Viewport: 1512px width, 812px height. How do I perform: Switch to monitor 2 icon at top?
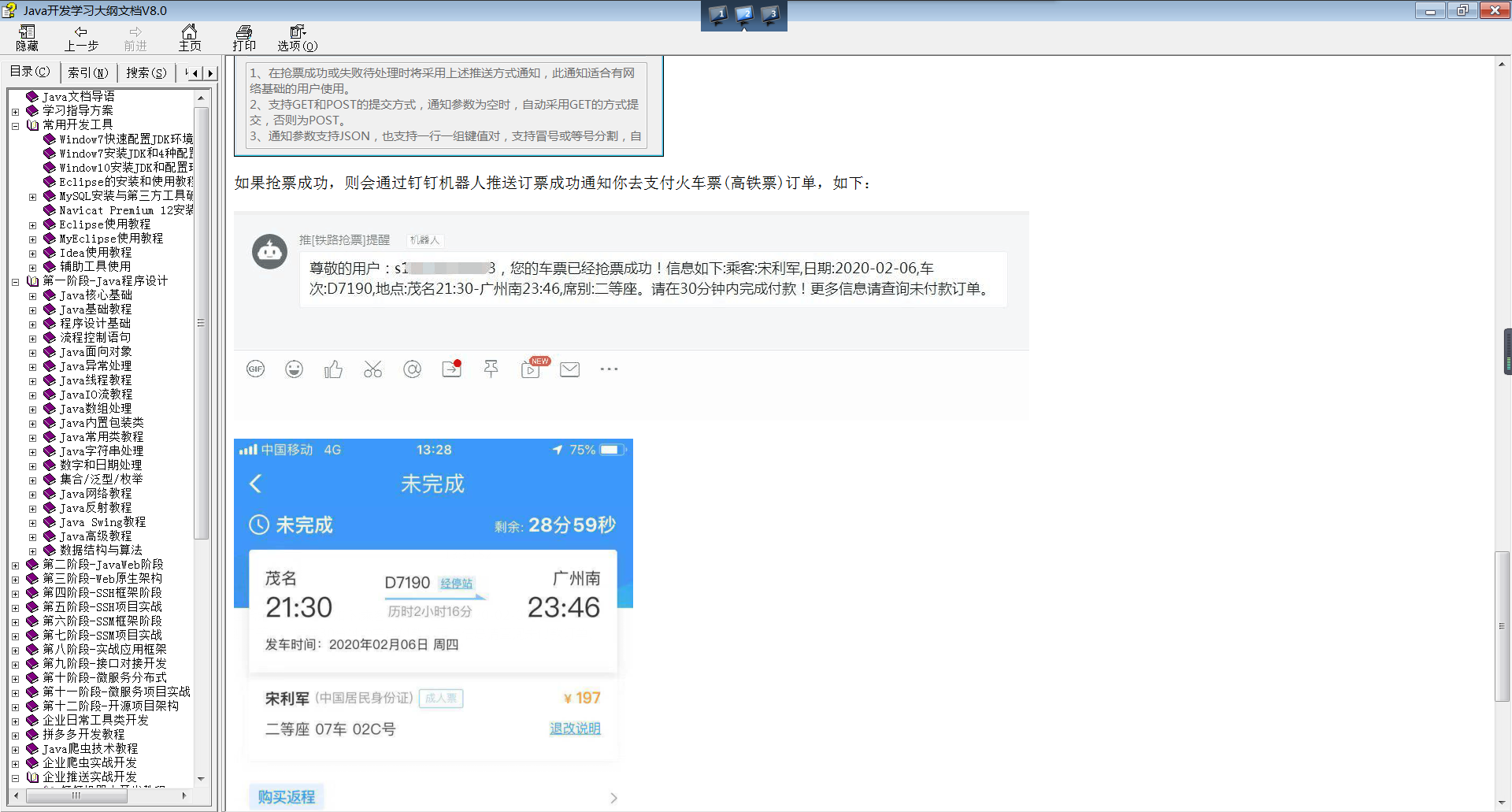(743, 14)
